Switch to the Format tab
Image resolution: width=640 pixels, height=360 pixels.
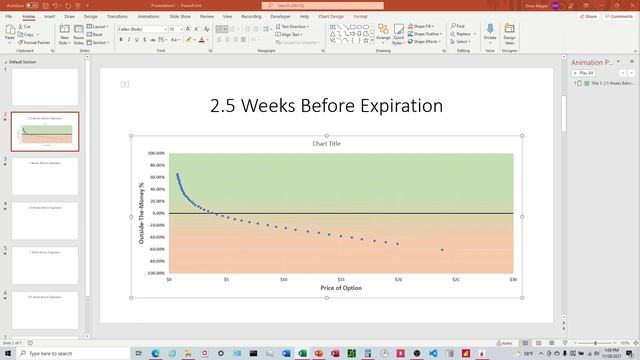(x=360, y=17)
